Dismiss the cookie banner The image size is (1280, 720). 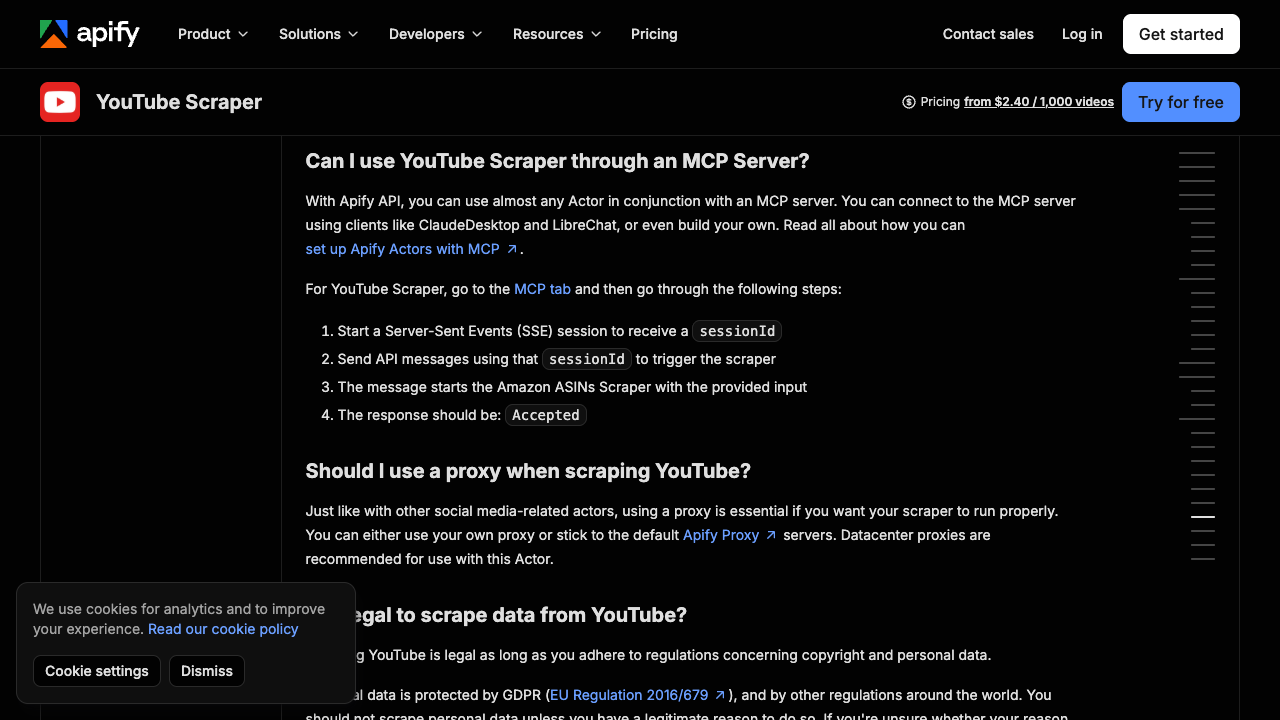pos(207,671)
